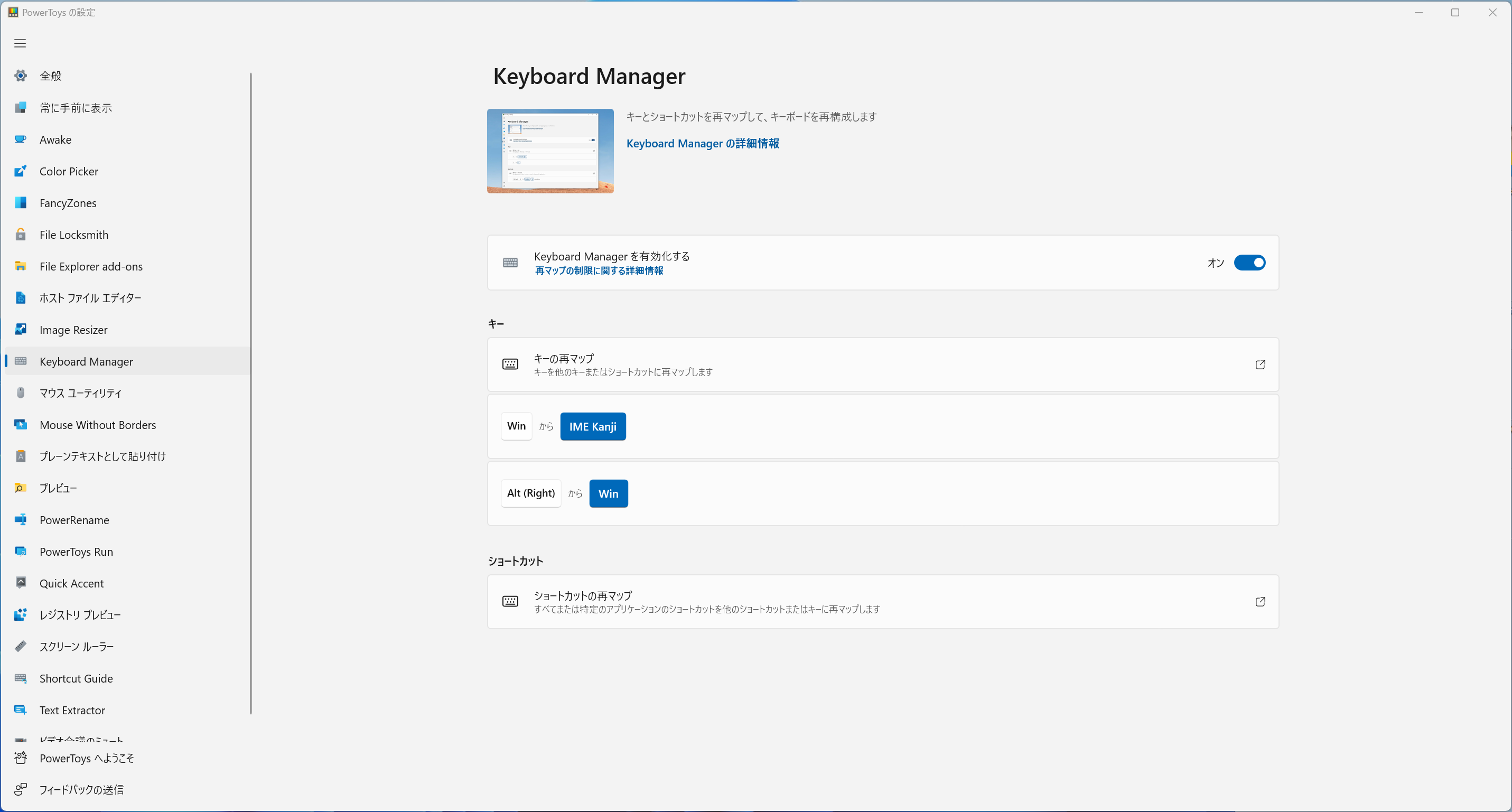
Task: Open フィードバックの送信 at sidebar bottom
Action: click(x=81, y=790)
